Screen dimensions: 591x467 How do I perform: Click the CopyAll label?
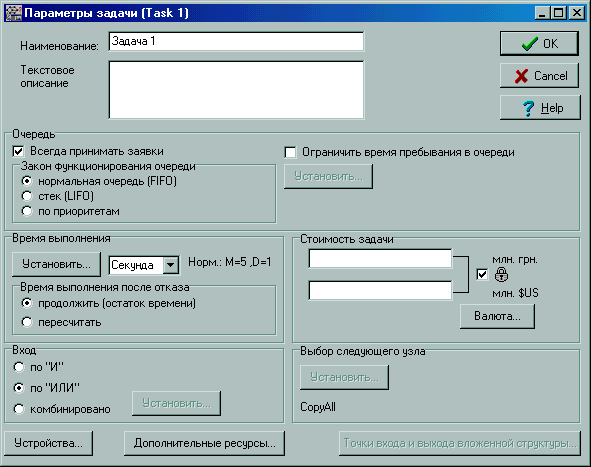pos(318,407)
